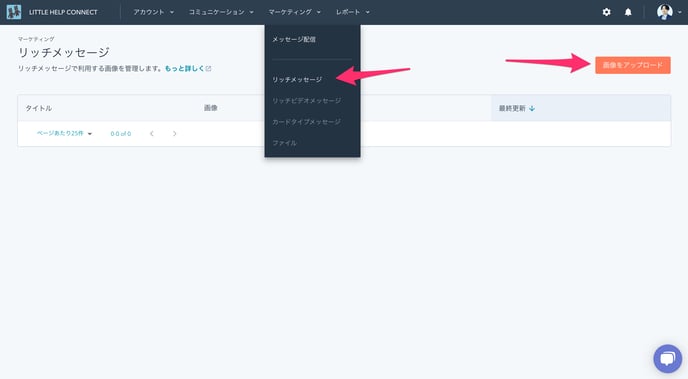Click the 画像をアップロード button

[633, 65]
